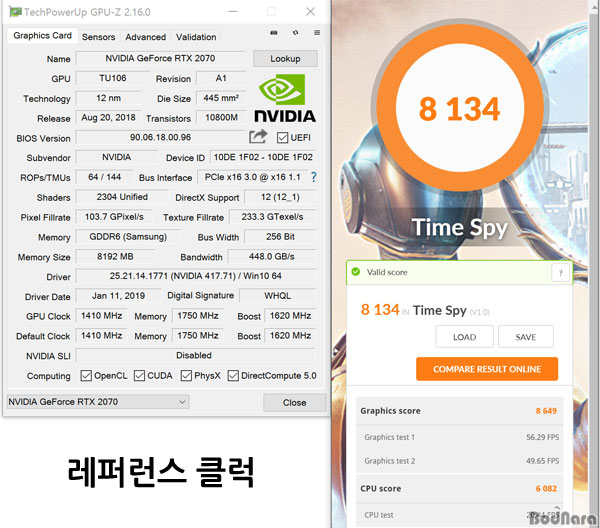Viewport: 600px width, 528px height.
Task: Minimize the GPU-Z window
Action: point(232,11)
